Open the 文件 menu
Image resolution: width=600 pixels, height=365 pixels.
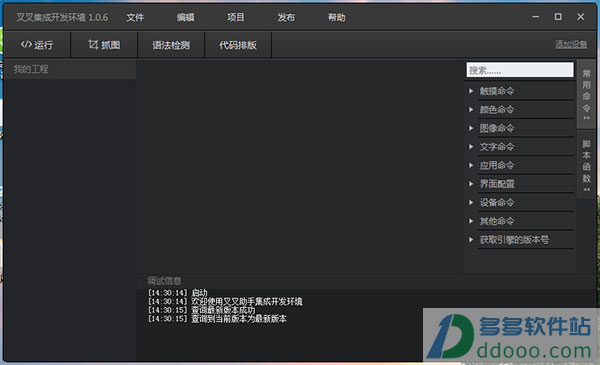tap(135, 18)
